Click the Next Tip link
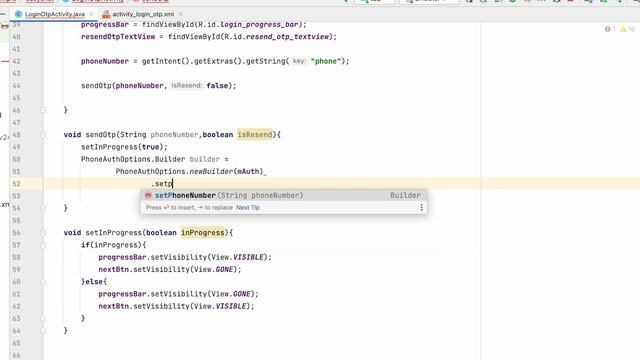 pyautogui.click(x=248, y=208)
